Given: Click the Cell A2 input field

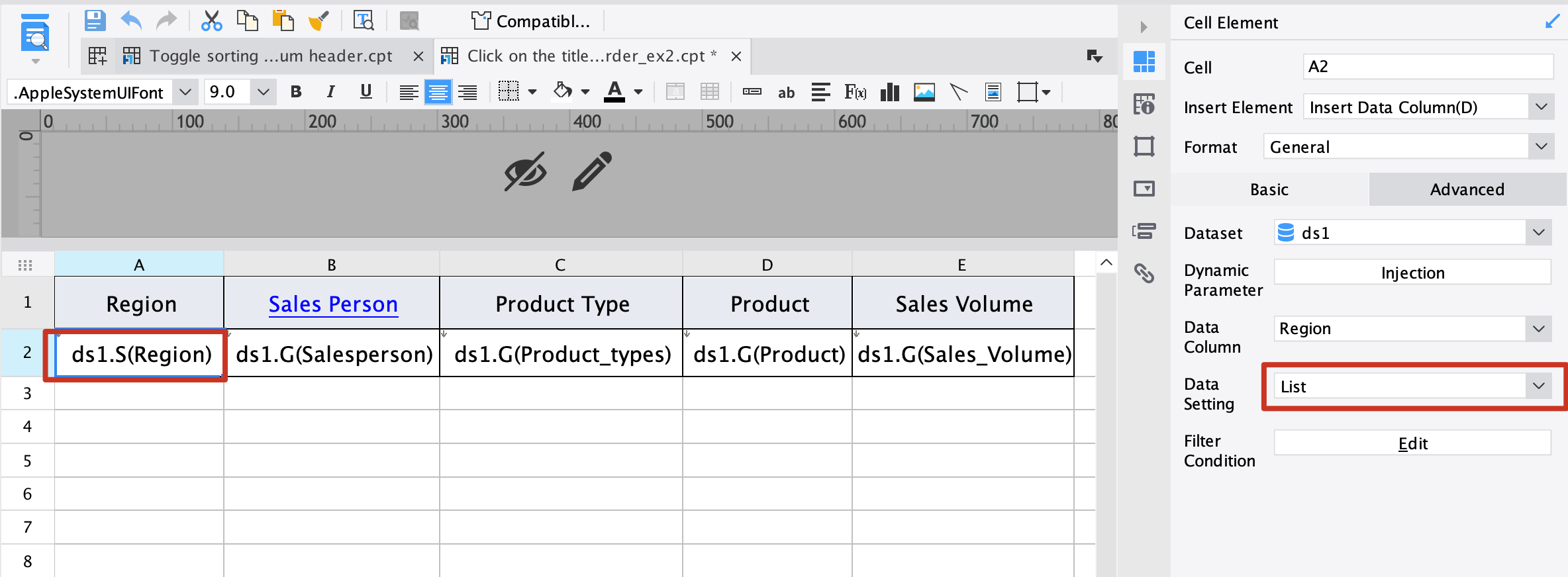Looking at the screenshot, I should pyautogui.click(x=1428, y=66).
